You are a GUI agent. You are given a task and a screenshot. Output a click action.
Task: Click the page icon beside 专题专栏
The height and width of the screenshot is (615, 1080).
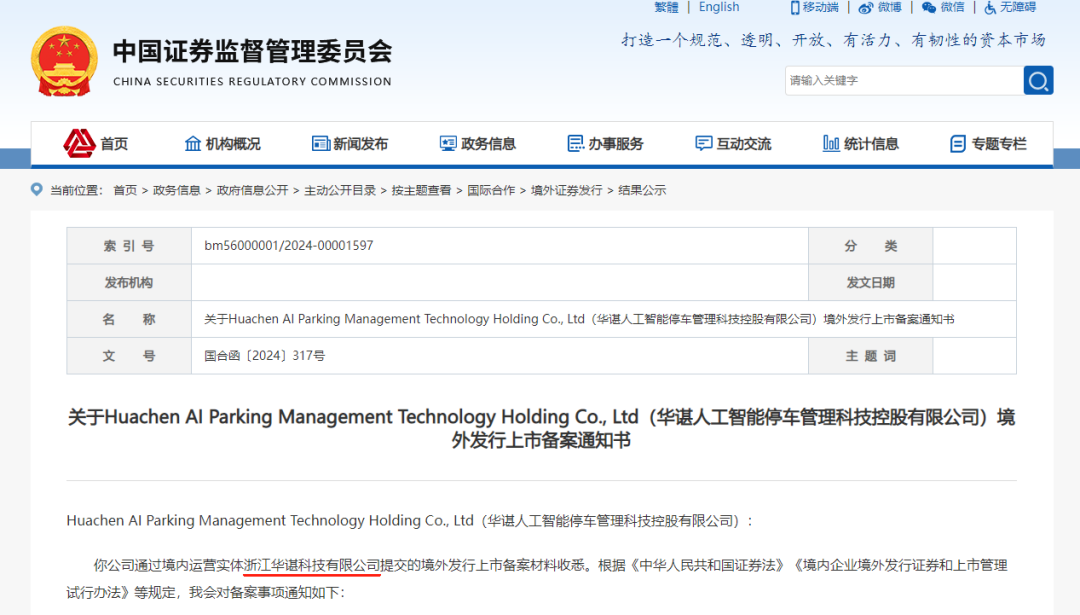(957, 143)
